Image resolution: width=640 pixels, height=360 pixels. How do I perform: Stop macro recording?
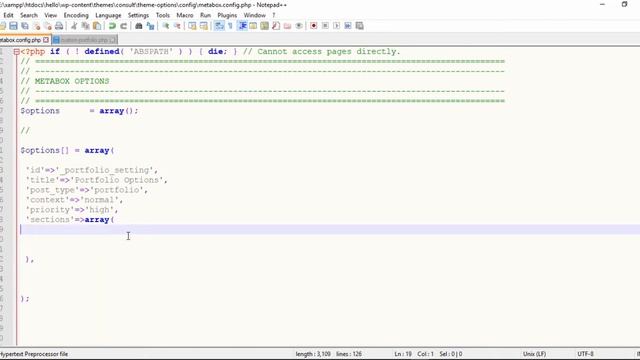tap(325, 26)
